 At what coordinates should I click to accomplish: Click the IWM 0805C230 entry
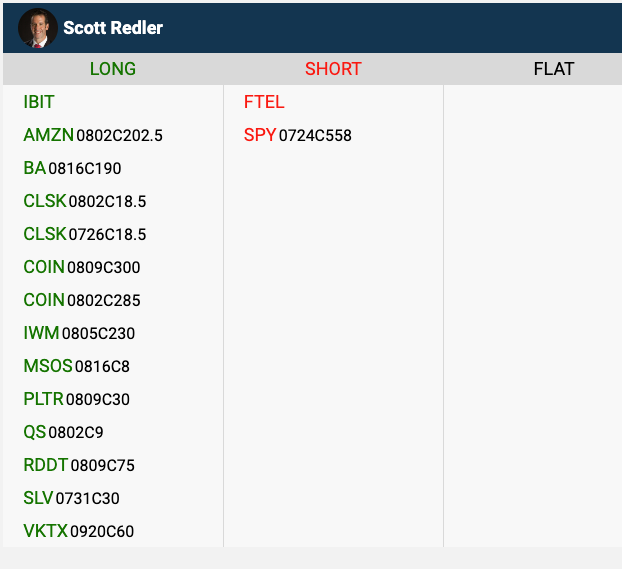coord(79,333)
